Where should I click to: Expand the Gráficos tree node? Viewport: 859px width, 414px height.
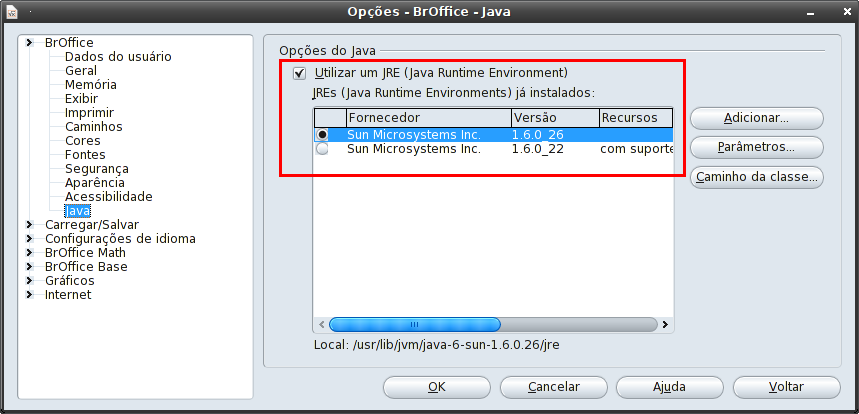[x=30, y=280]
